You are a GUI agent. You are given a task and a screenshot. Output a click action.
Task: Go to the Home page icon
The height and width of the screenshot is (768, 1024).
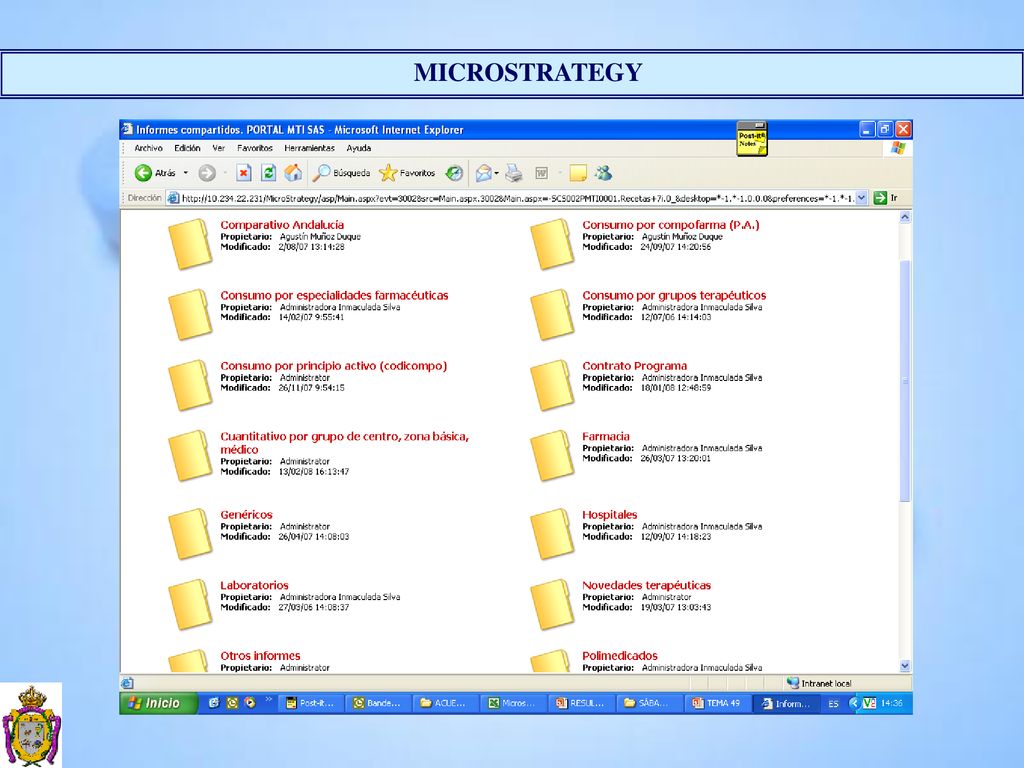293,173
